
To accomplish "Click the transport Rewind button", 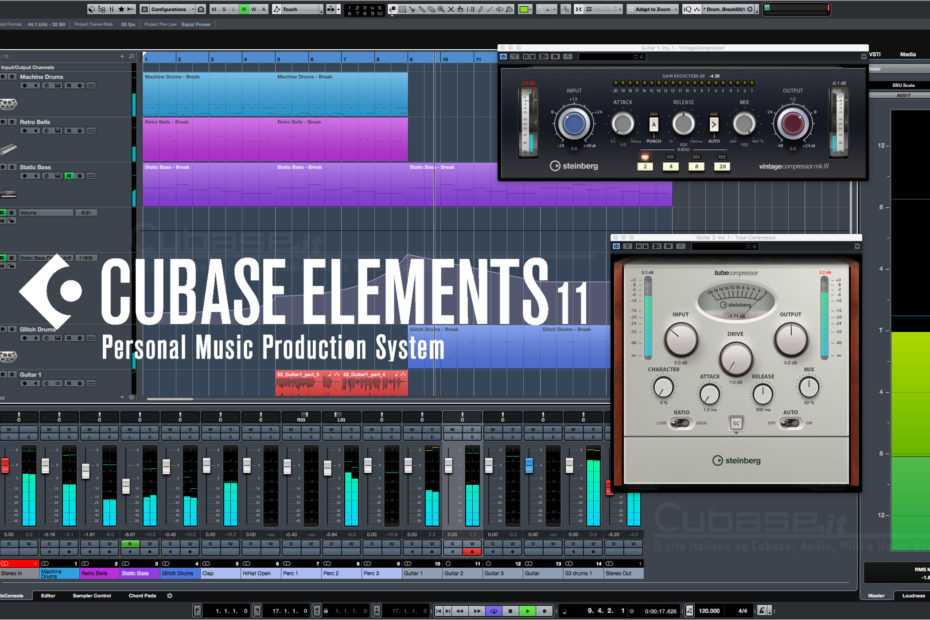I will 460,610.
